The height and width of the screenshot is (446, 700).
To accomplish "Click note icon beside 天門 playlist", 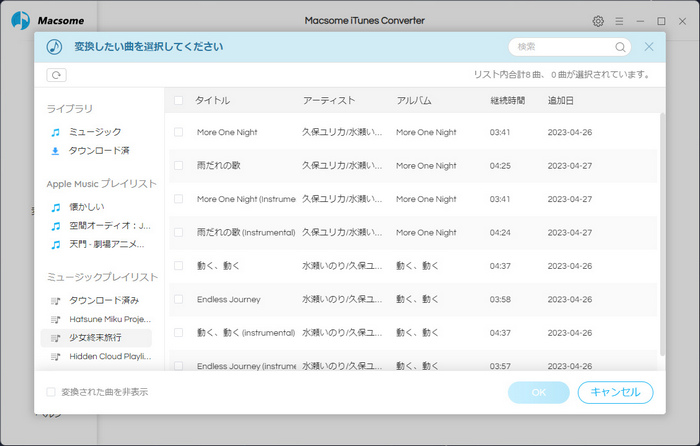I will click(x=55, y=245).
